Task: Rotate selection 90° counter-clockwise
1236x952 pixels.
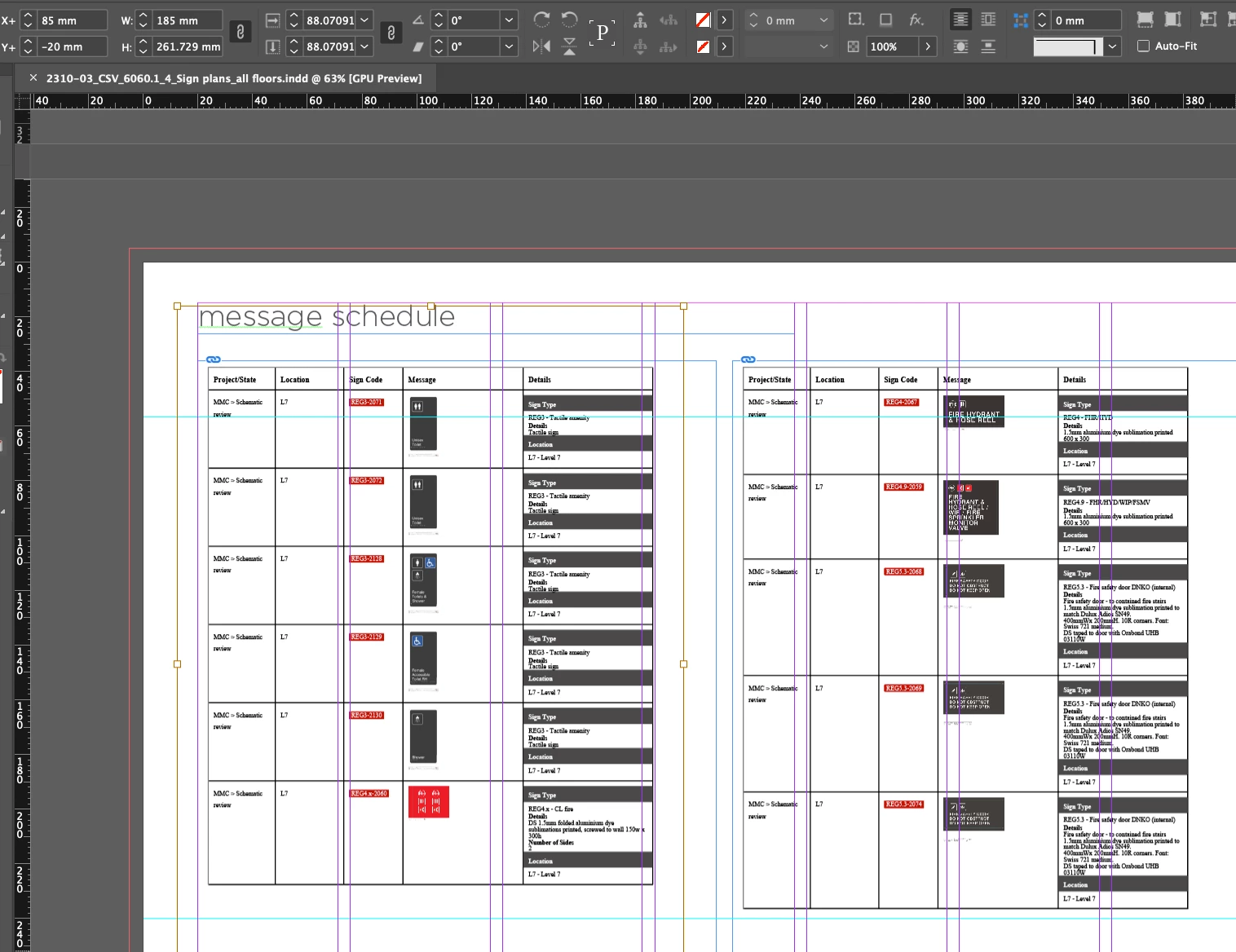Action: (x=570, y=20)
